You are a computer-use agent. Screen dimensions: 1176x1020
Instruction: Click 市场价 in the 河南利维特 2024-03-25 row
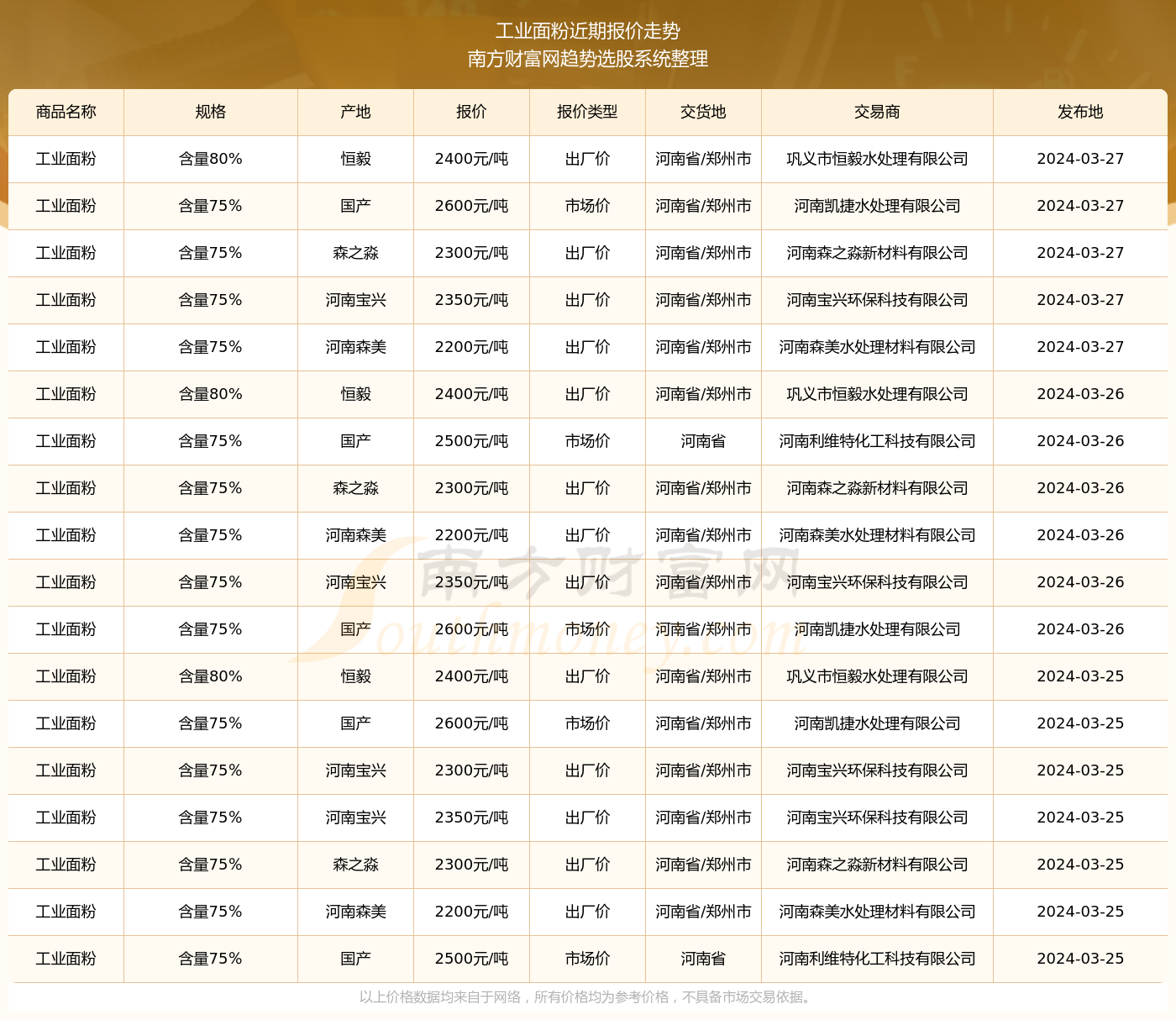click(x=587, y=959)
